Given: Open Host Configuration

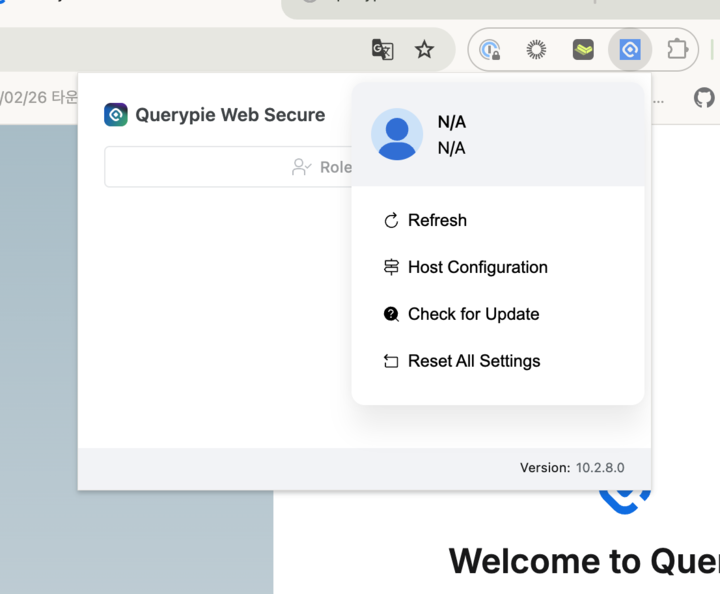Looking at the screenshot, I should coord(477,267).
